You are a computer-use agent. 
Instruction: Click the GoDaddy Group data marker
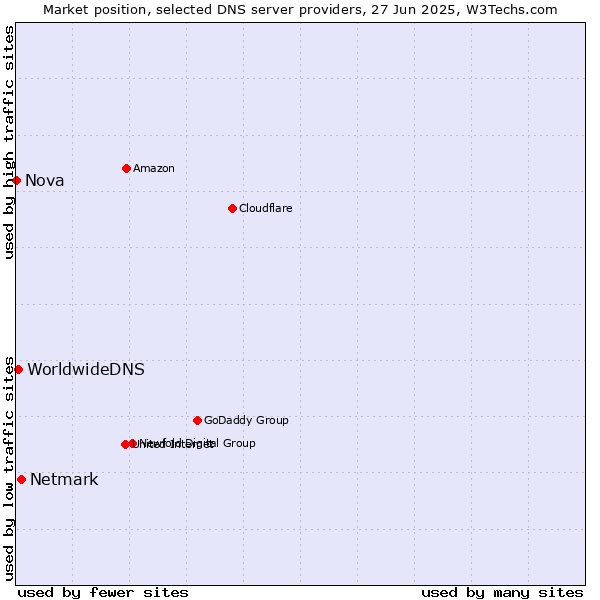(x=197, y=421)
